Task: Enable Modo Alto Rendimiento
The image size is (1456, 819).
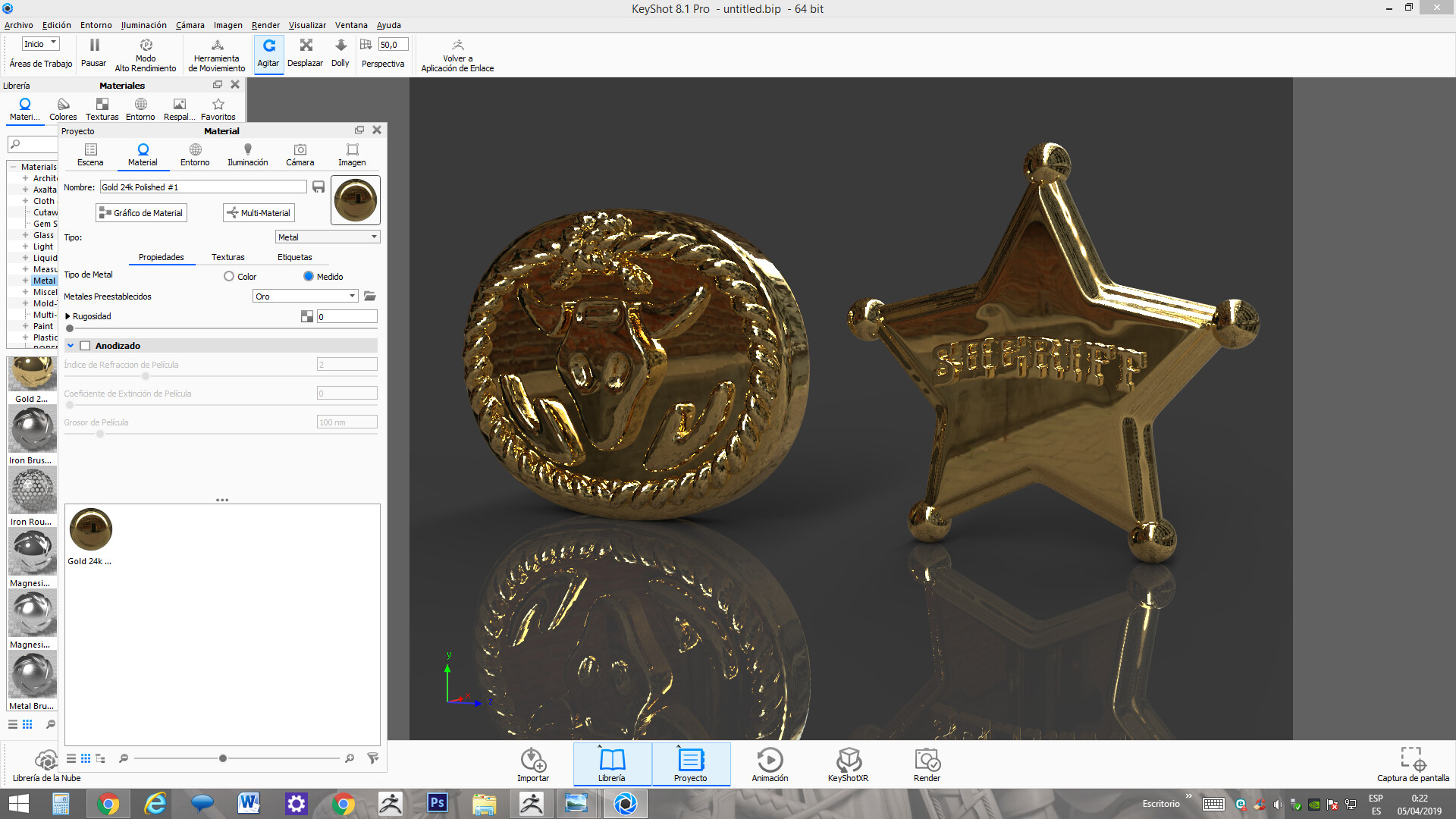Action: (x=146, y=55)
